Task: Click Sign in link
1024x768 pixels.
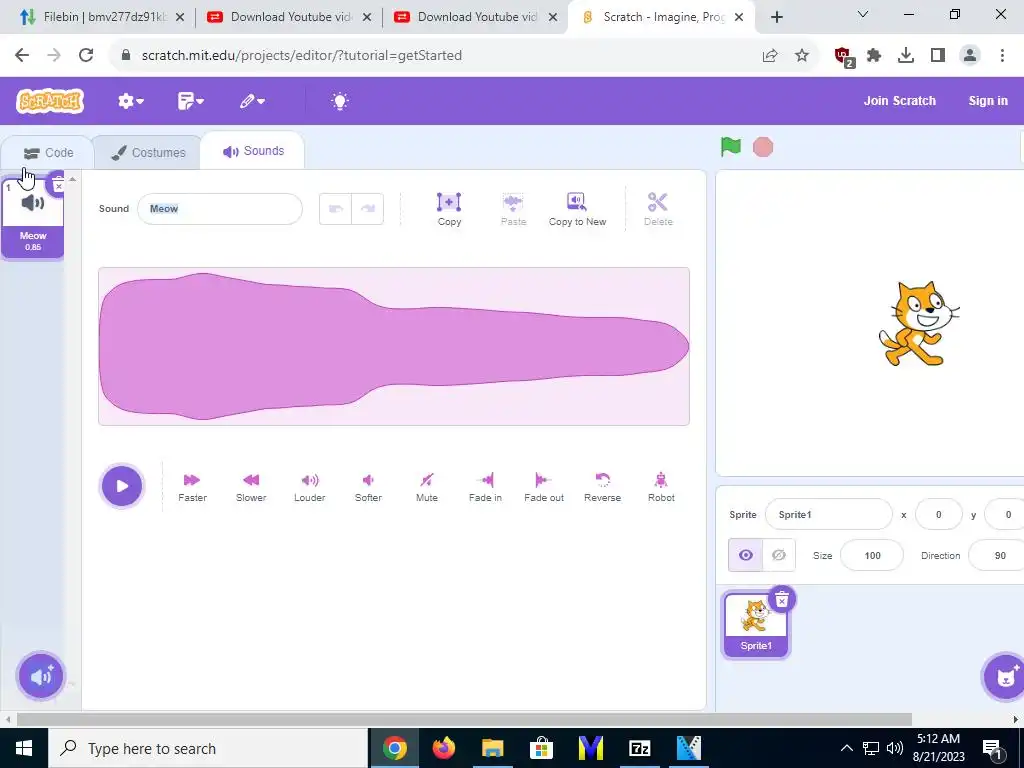Action: pos(987,101)
